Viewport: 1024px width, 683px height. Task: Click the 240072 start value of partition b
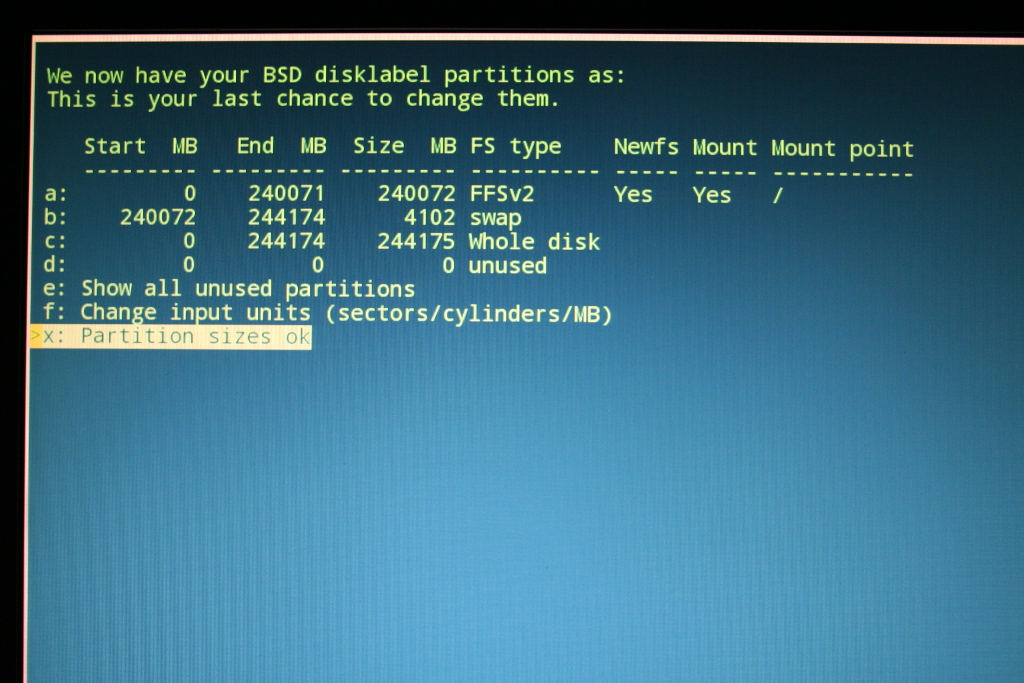158,218
